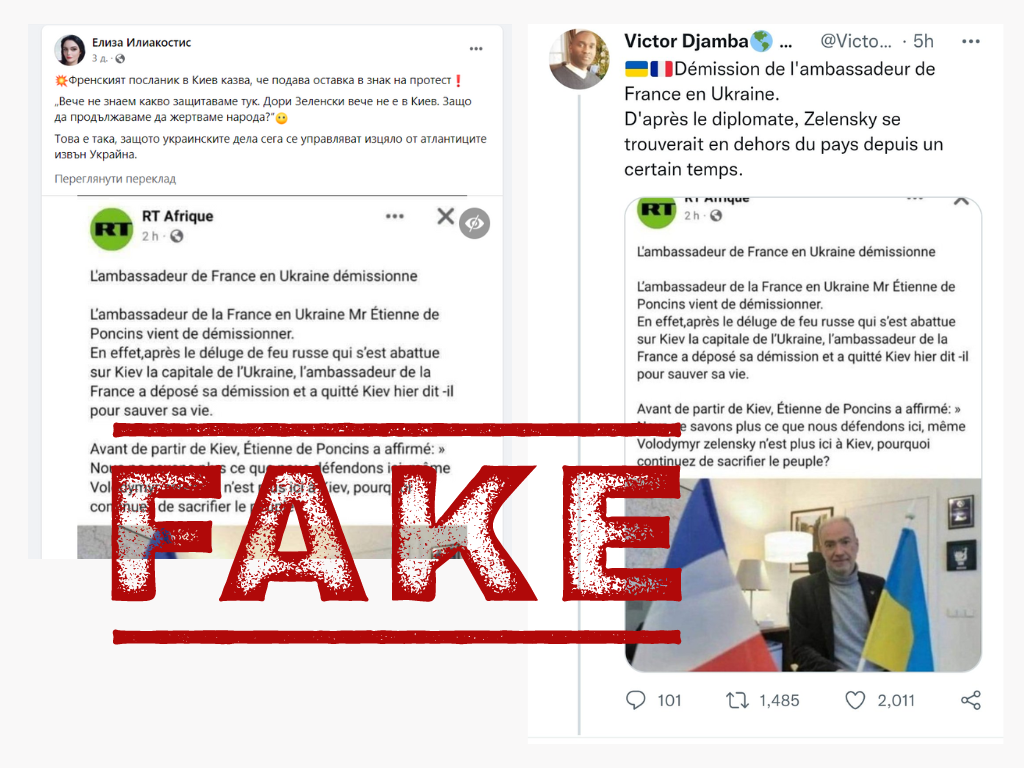Open the @Victo... handle link

point(856,41)
